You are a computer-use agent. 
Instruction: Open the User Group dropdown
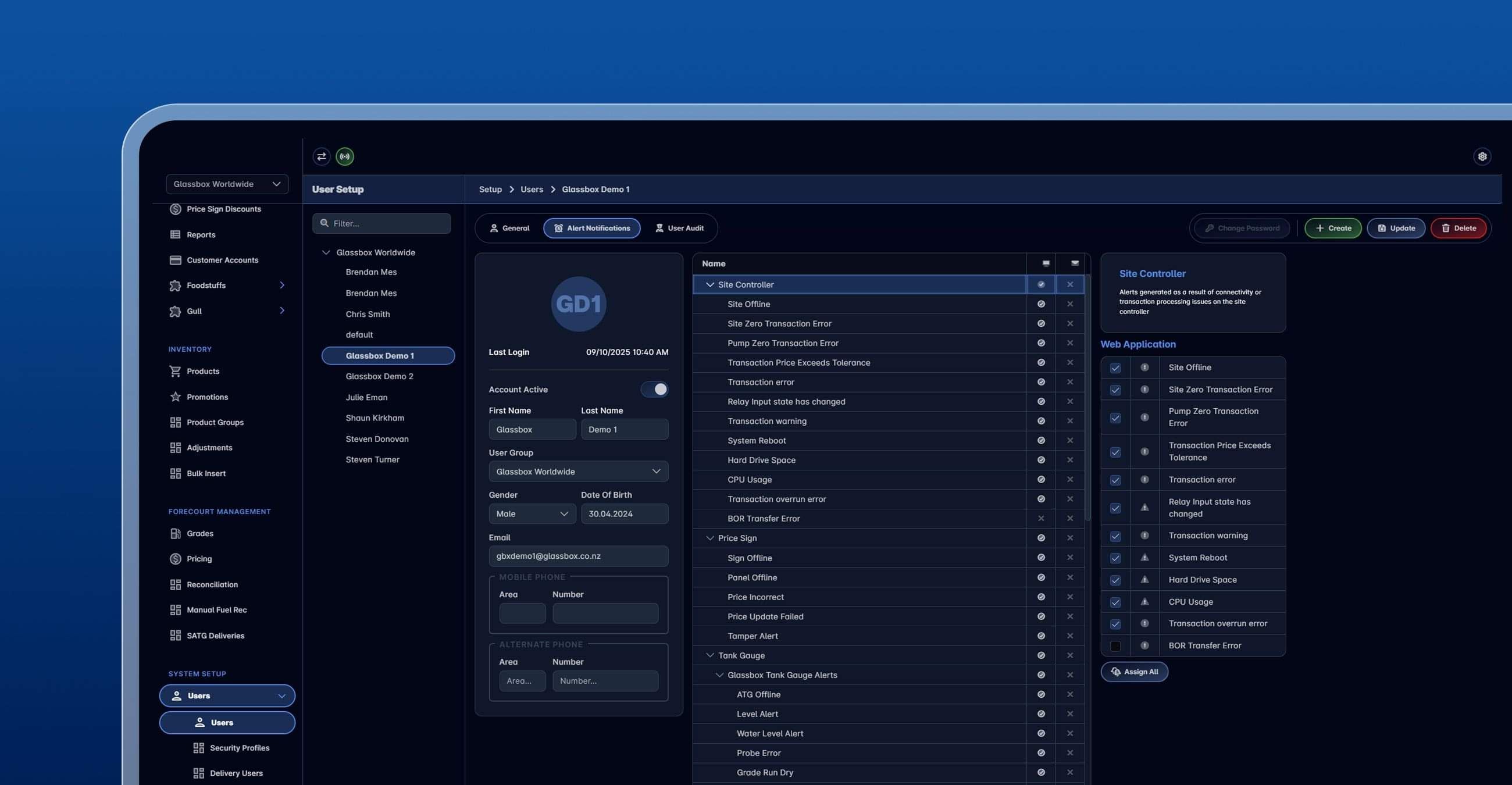[x=578, y=472]
